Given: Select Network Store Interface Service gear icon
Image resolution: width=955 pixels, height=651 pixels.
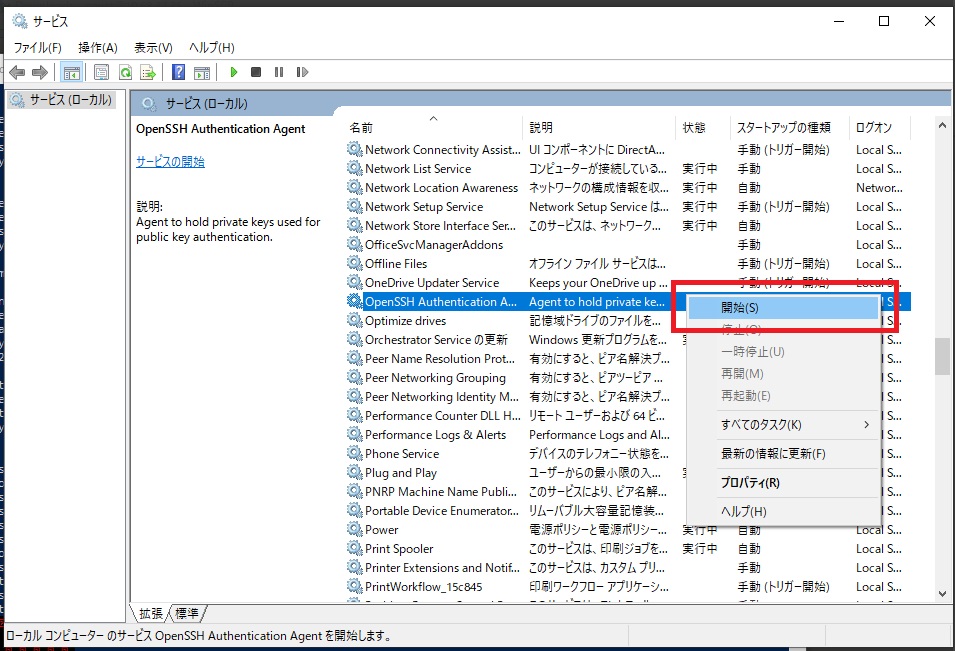Looking at the screenshot, I should pos(354,225).
